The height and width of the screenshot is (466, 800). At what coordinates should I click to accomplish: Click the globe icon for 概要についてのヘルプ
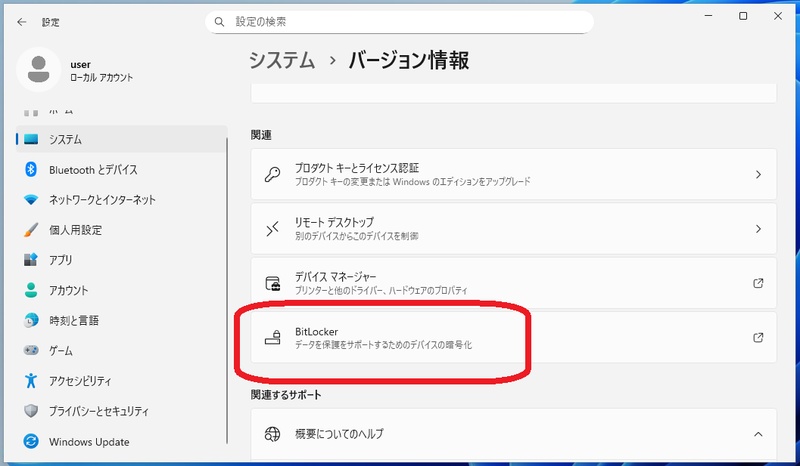pos(272,434)
